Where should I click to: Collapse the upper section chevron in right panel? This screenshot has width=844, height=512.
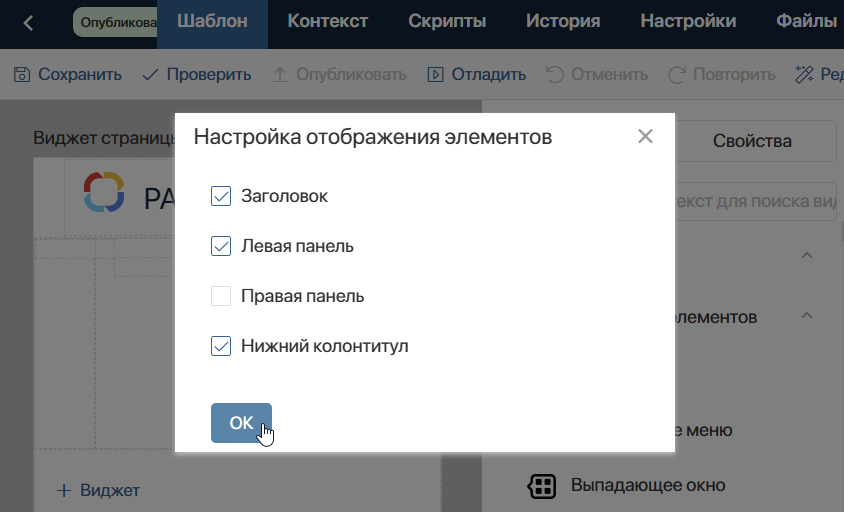pyautogui.click(x=807, y=255)
